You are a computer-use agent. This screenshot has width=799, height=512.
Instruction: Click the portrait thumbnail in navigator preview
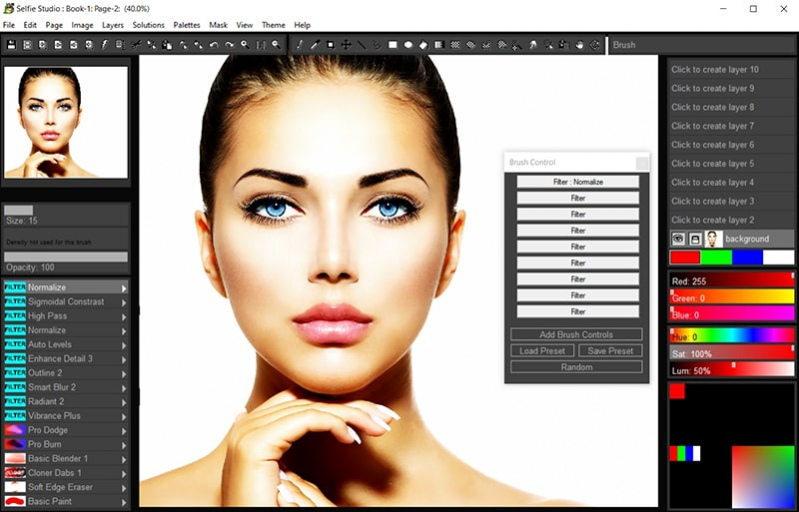[66, 122]
